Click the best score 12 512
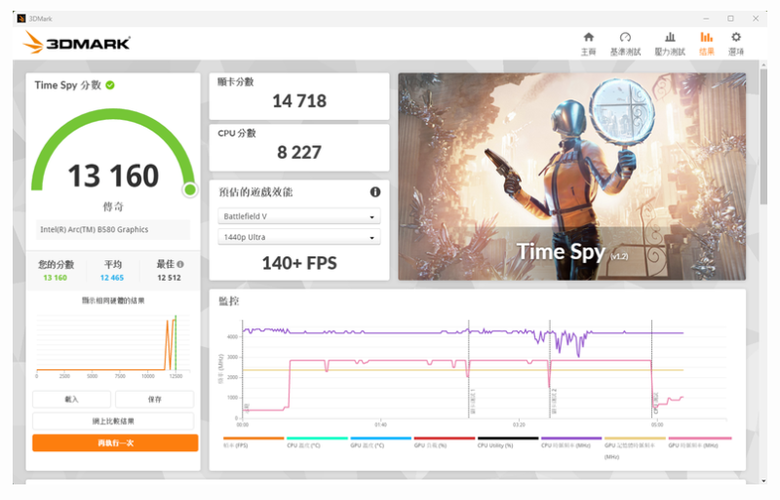 (169, 278)
